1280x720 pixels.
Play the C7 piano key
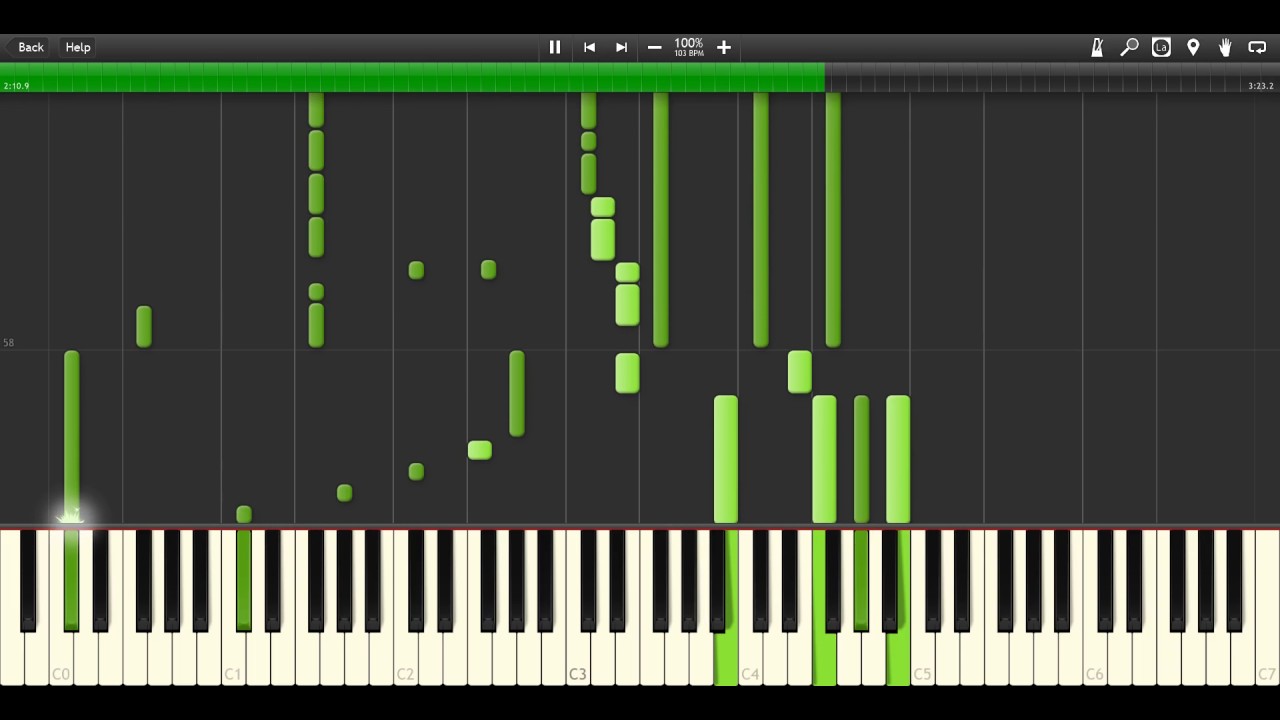[1266, 608]
